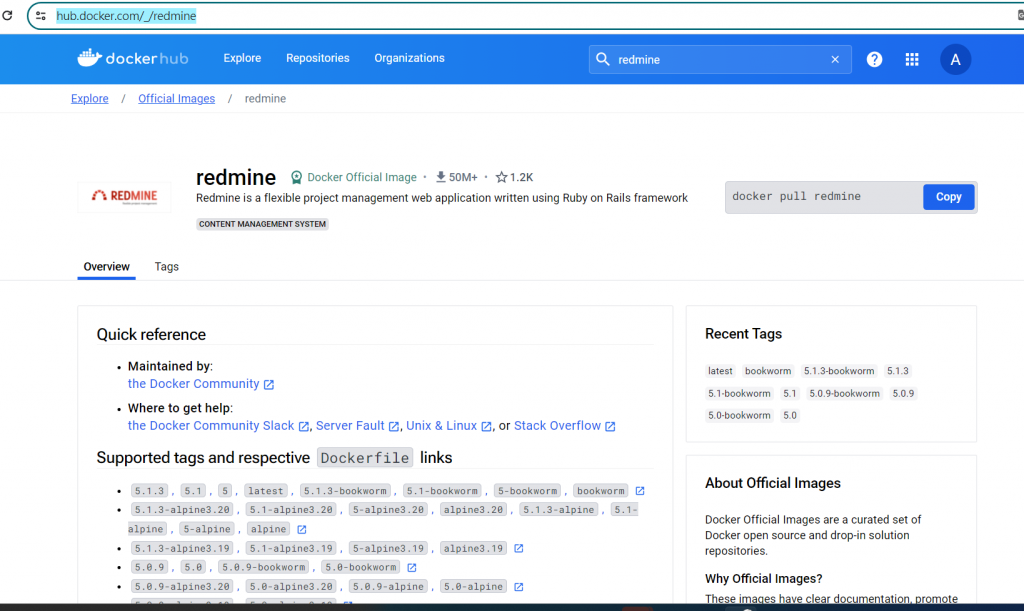This screenshot has width=1024, height=611.
Task: Open the Organizations nav menu
Action: coord(409,58)
